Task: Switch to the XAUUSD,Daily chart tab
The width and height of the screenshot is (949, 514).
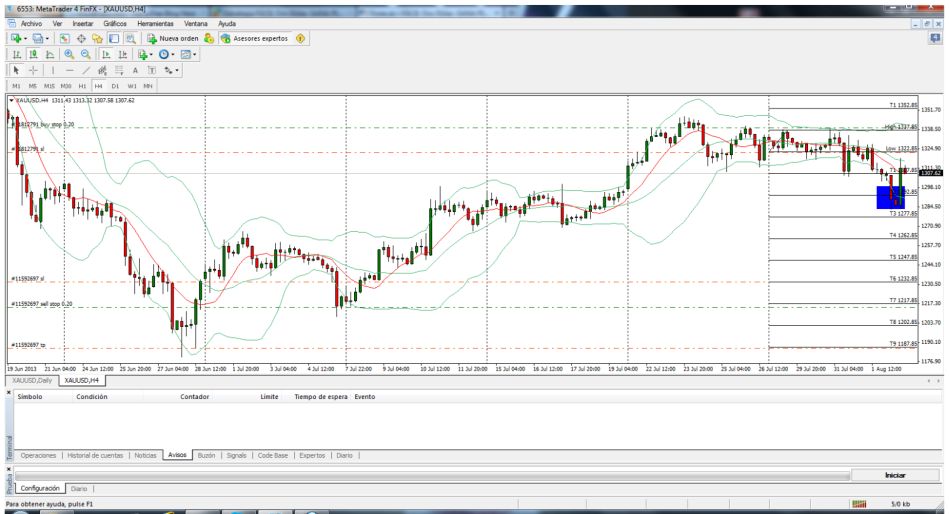Action: click(31, 381)
